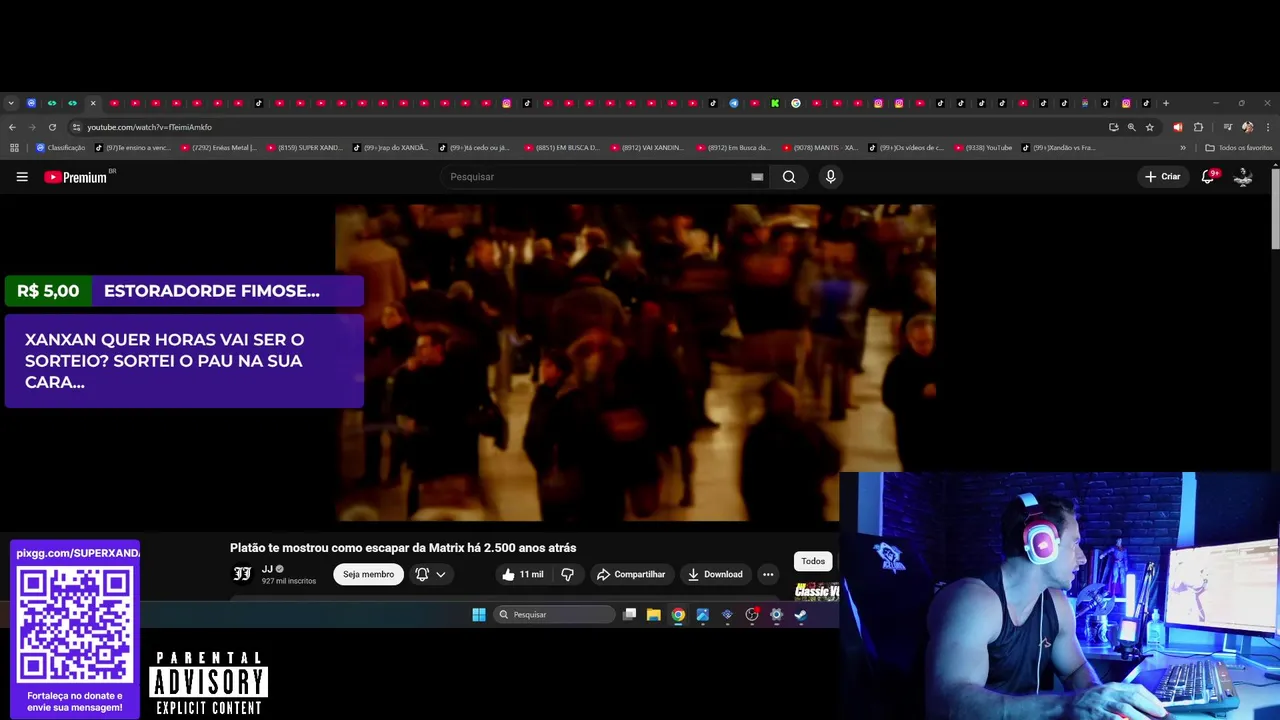Install app icon in address bar

click(x=1113, y=127)
